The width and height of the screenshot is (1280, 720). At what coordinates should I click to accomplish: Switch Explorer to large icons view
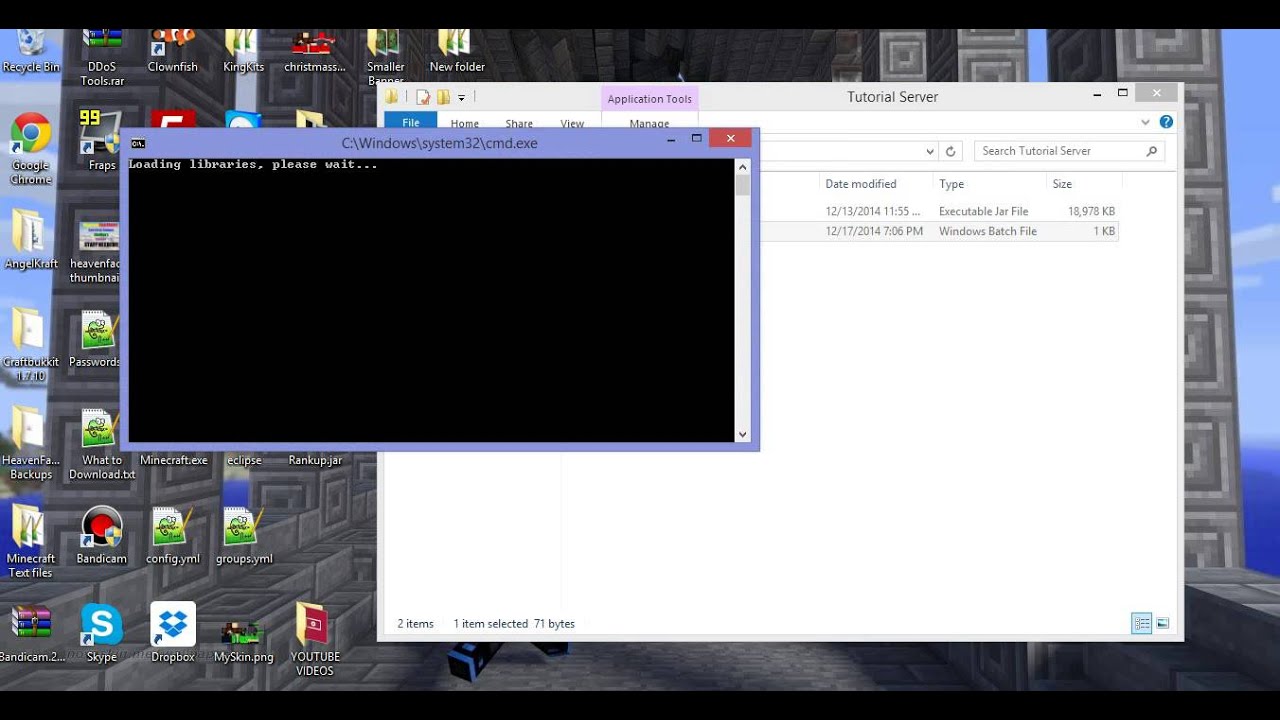pyautogui.click(x=1163, y=623)
